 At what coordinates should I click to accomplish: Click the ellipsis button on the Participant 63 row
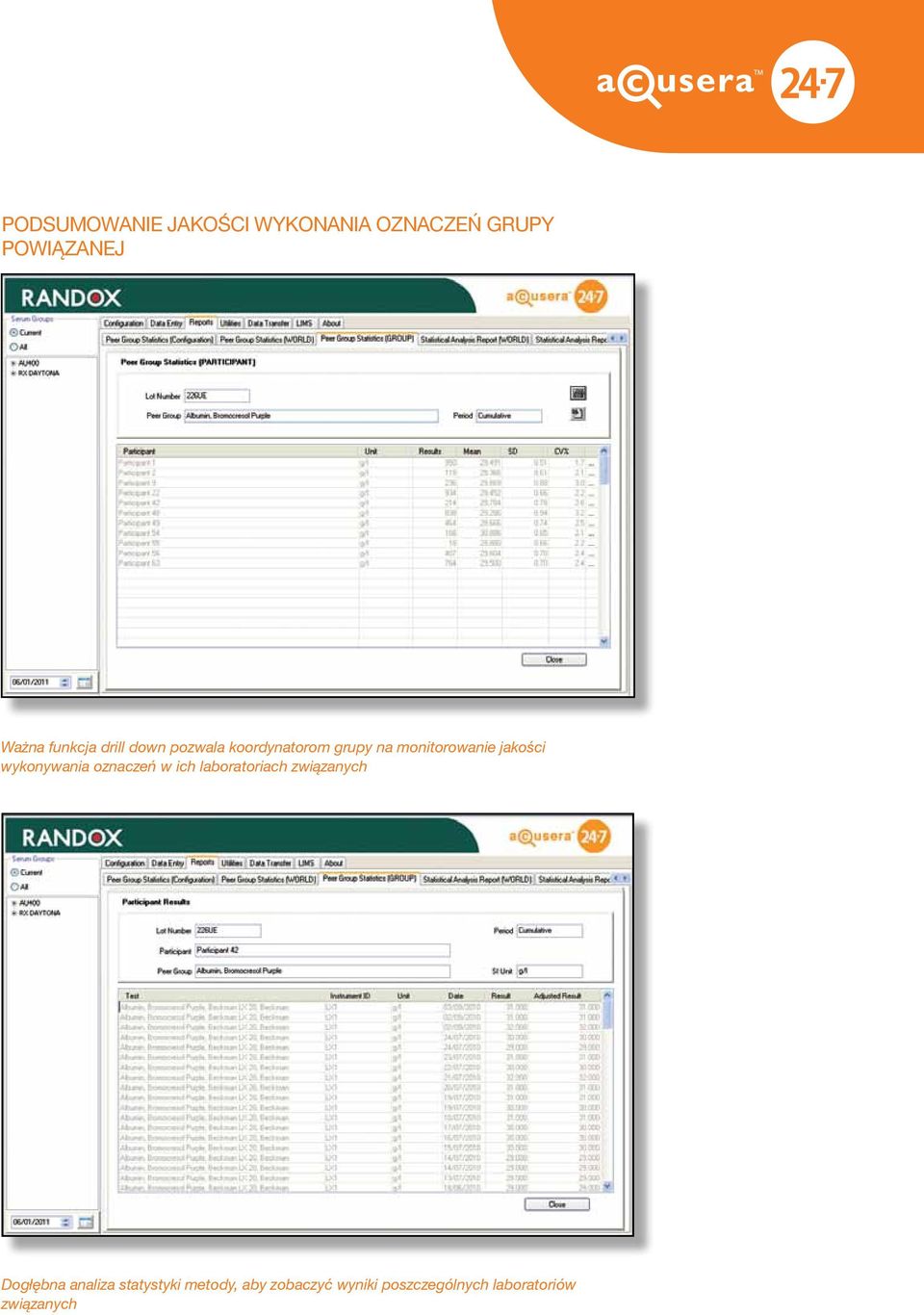point(592,564)
